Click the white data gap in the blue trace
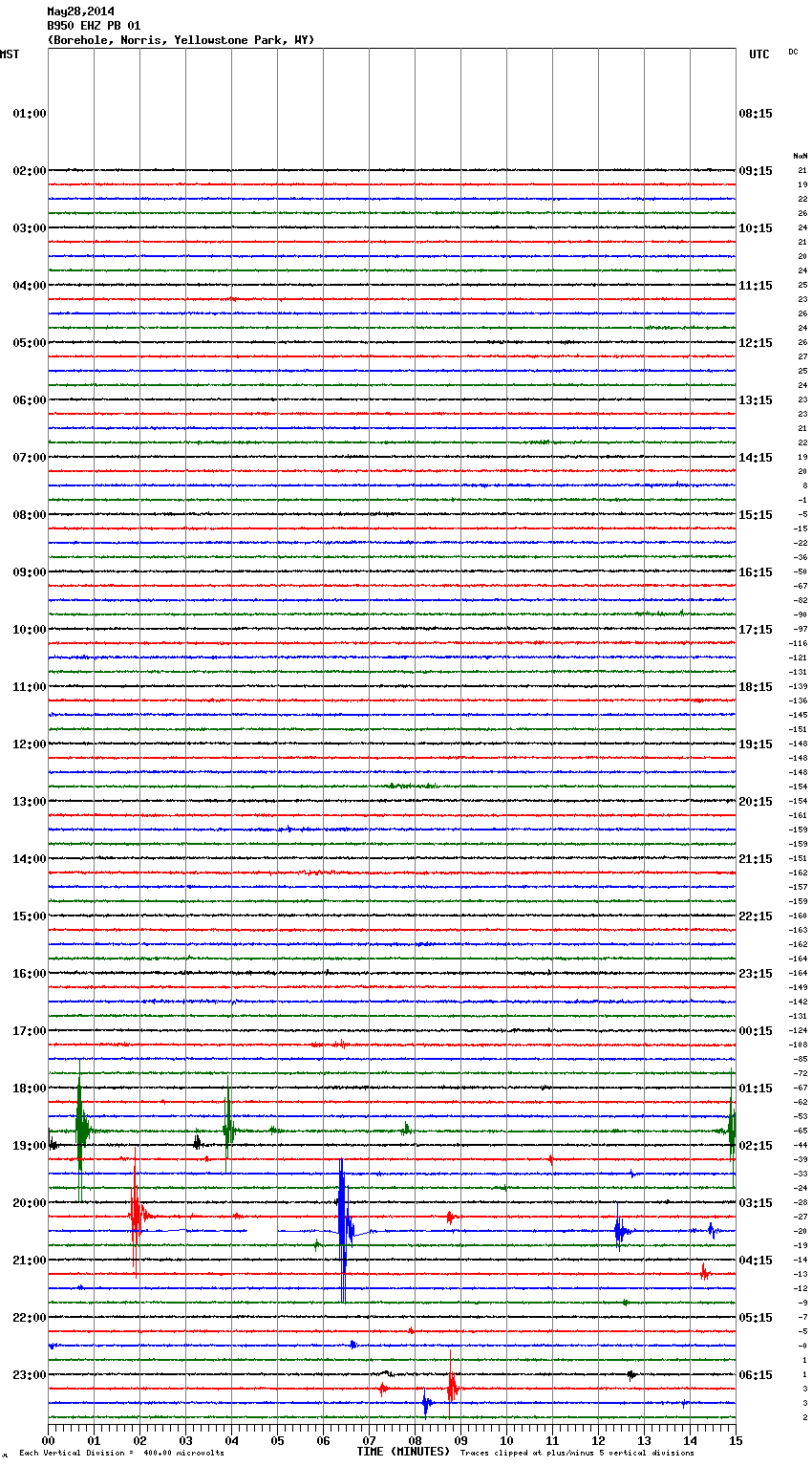This screenshot has height=1466, width=812. 263,1230
